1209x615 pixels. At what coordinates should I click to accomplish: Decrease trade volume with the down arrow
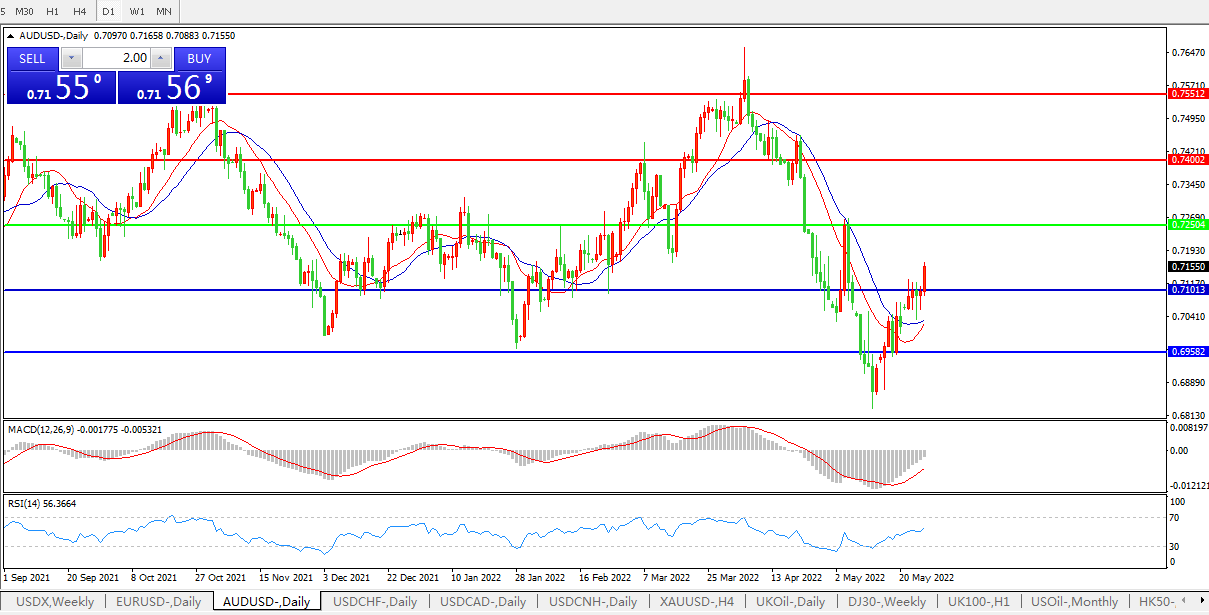click(x=69, y=59)
